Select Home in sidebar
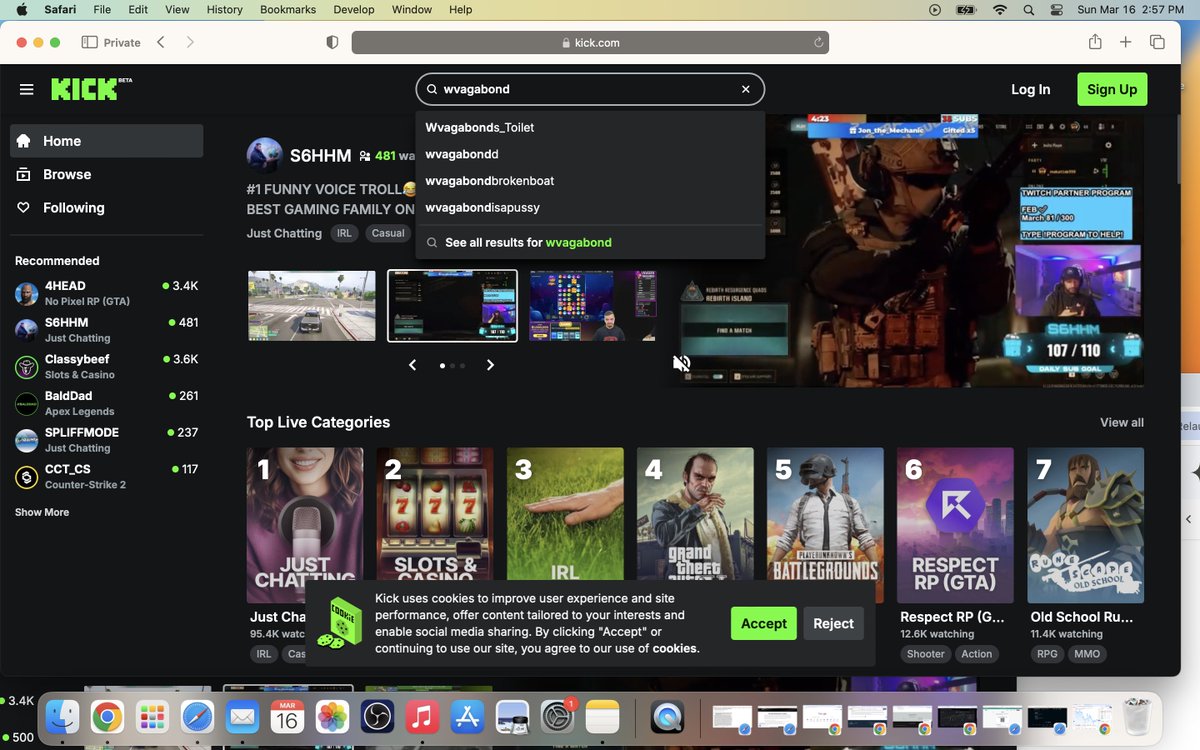This screenshot has height=750, width=1200. coord(106,141)
